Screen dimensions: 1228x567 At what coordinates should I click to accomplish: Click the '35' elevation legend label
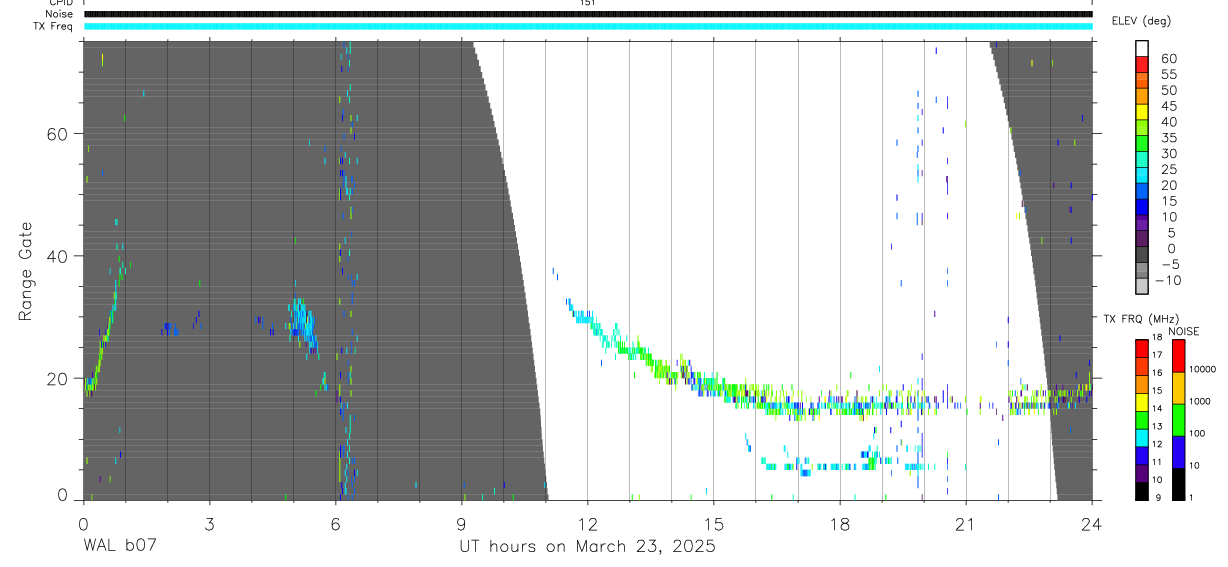click(1167, 137)
